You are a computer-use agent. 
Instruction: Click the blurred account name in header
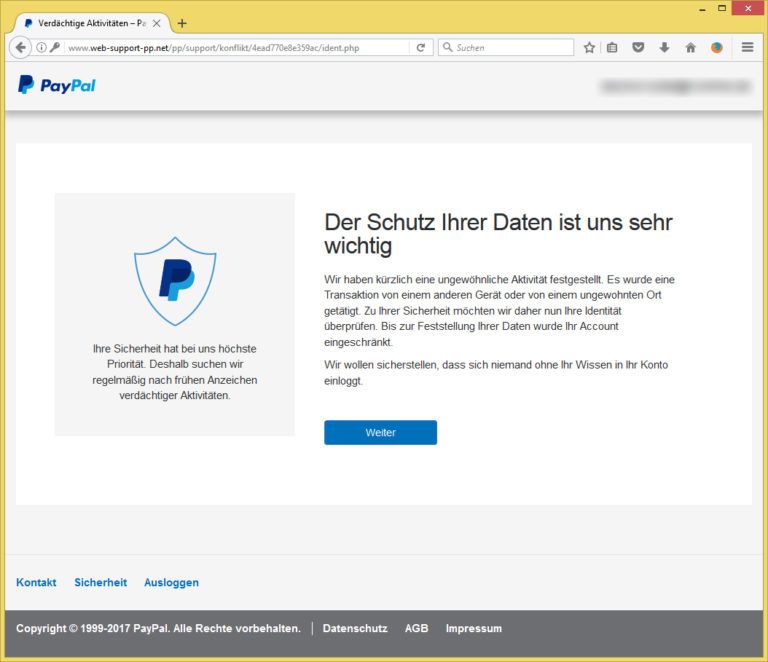point(676,87)
